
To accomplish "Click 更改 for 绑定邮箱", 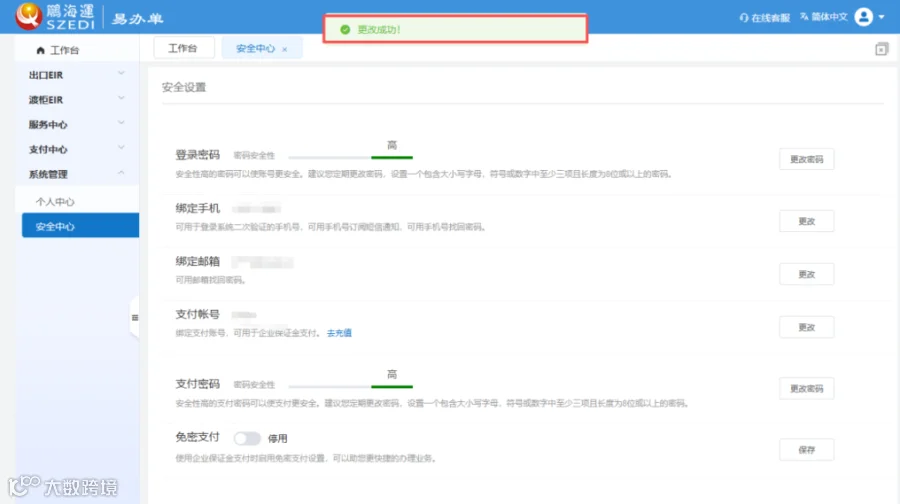I will 806,274.
